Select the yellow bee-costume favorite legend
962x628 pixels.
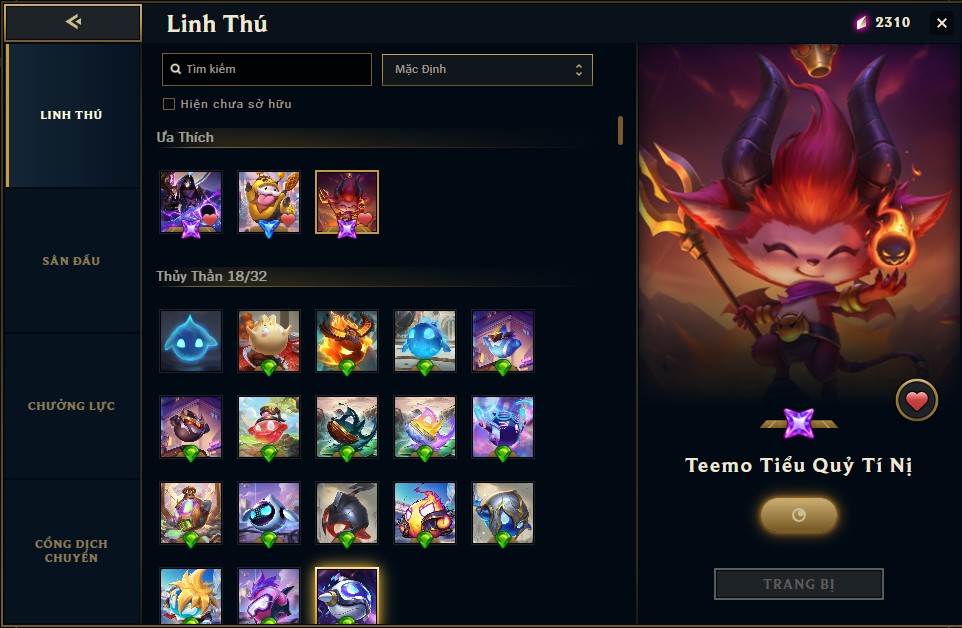(x=269, y=202)
